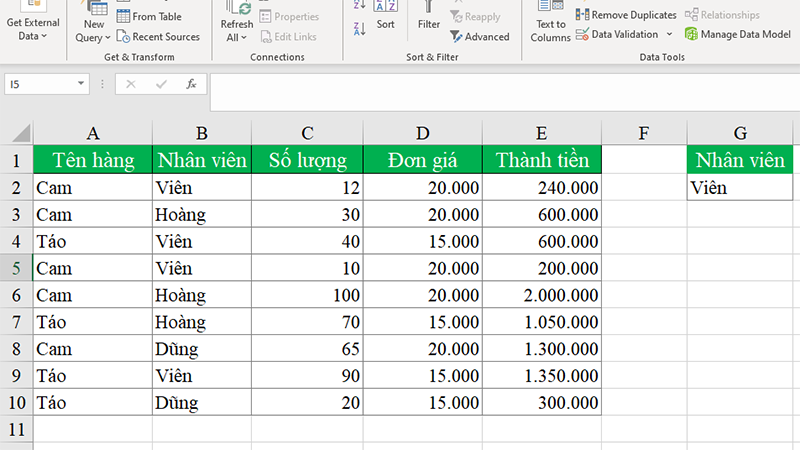Open the Sort dialog
The image size is (800, 450).
385,15
